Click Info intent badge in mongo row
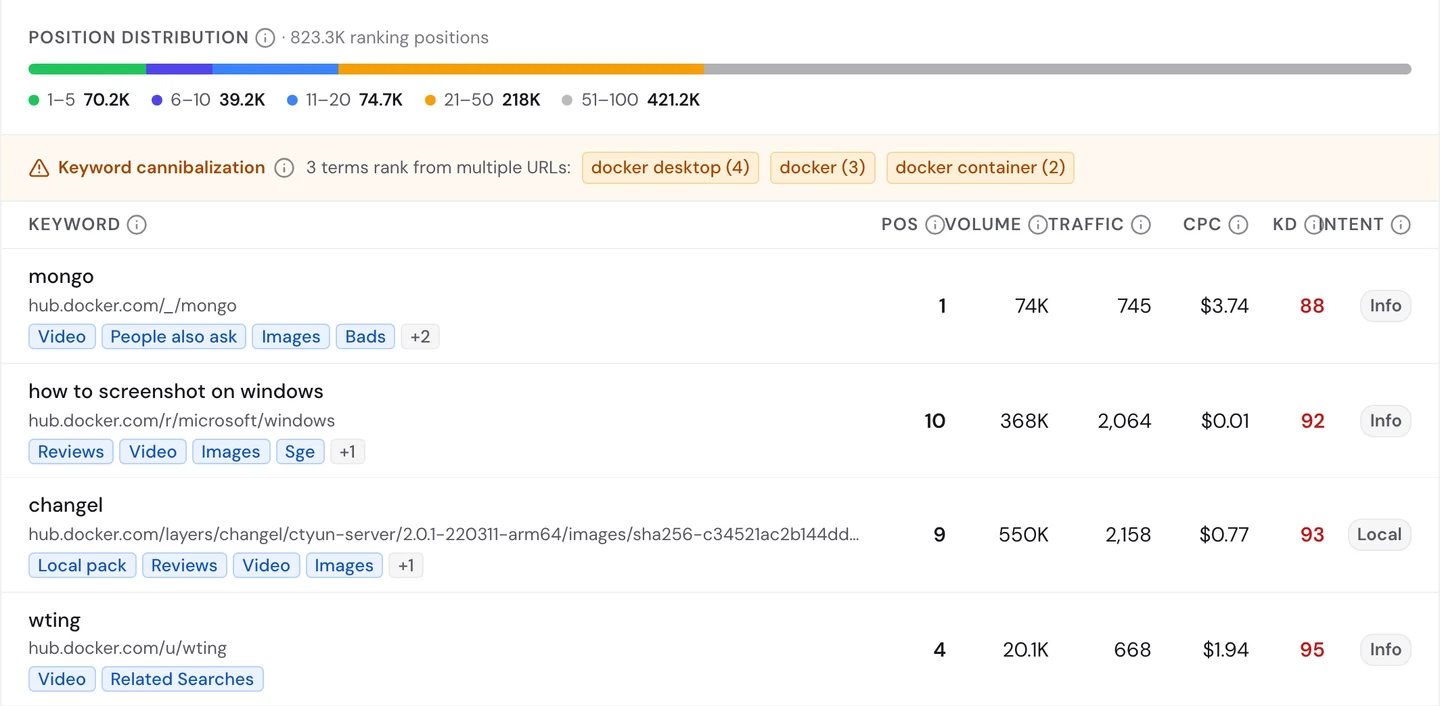The width and height of the screenshot is (1440, 706). point(1385,306)
